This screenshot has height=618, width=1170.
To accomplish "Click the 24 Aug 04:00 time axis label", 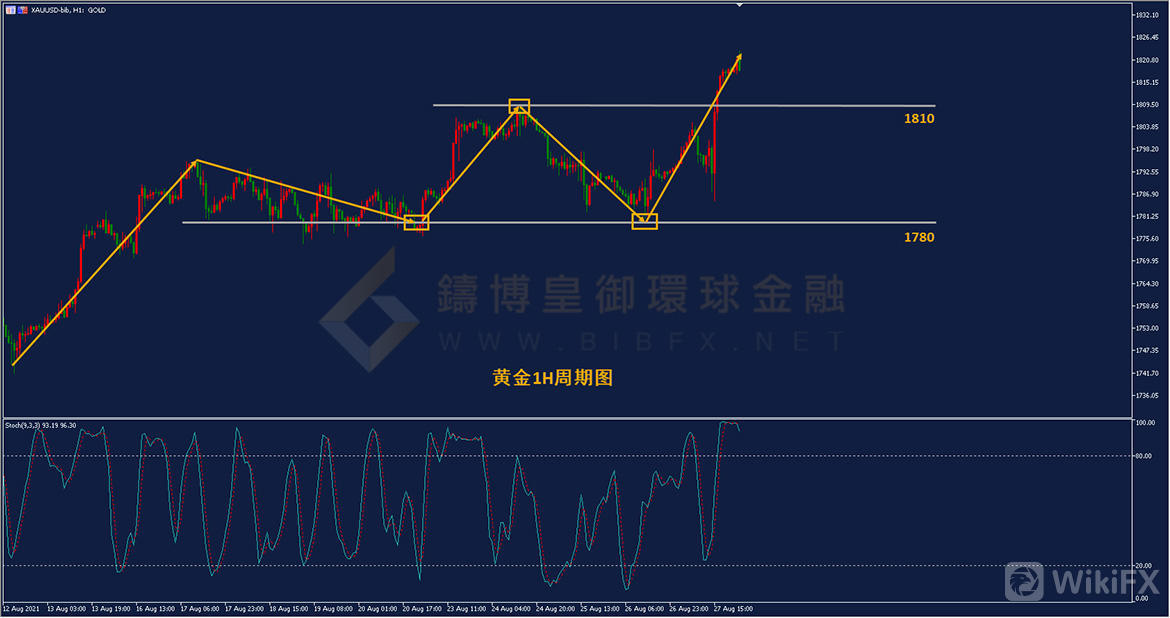I will [x=510, y=609].
